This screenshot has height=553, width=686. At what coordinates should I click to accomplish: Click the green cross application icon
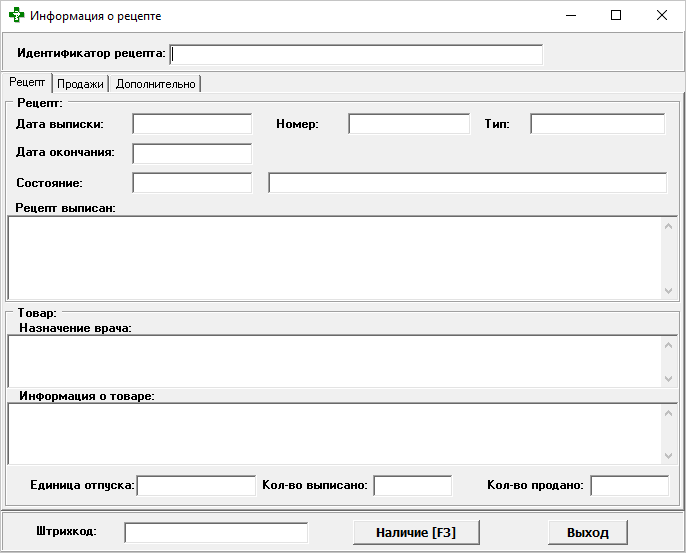[x=16, y=16]
